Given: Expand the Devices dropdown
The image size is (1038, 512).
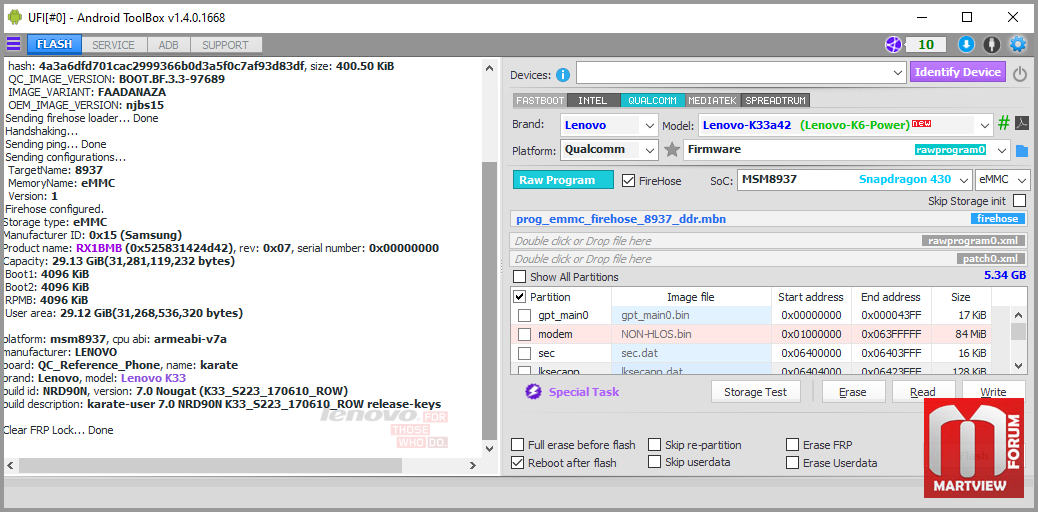Looking at the screenshot, I should (898, 73).
